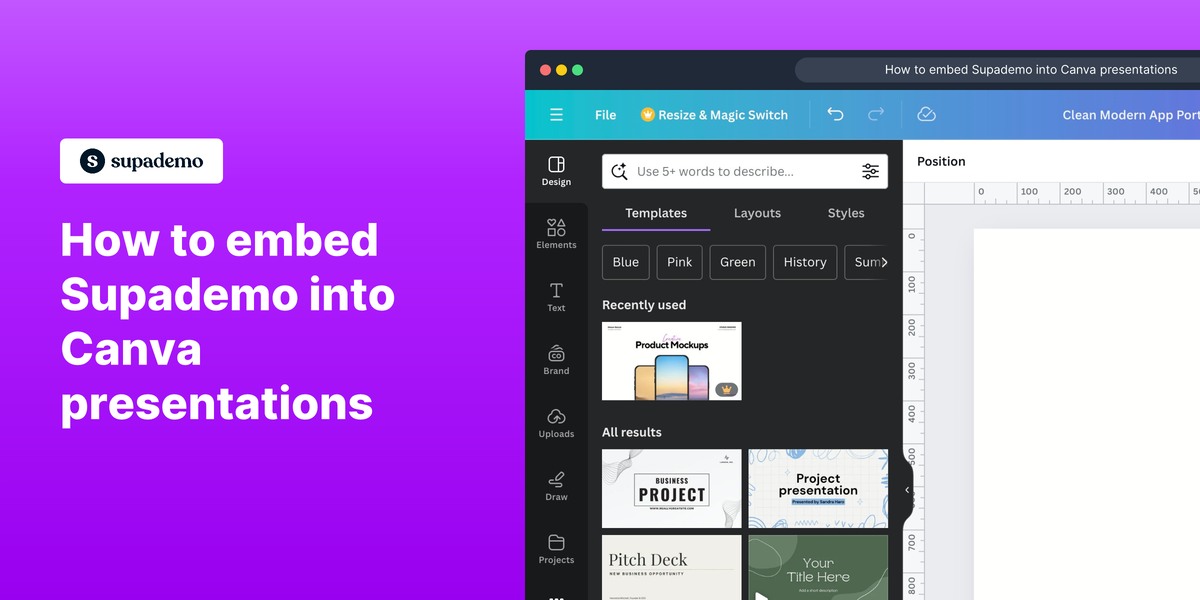This screenshot has width=1200, height=600.
Task: Select the Pink filter chip
Action: coord(680,262)
